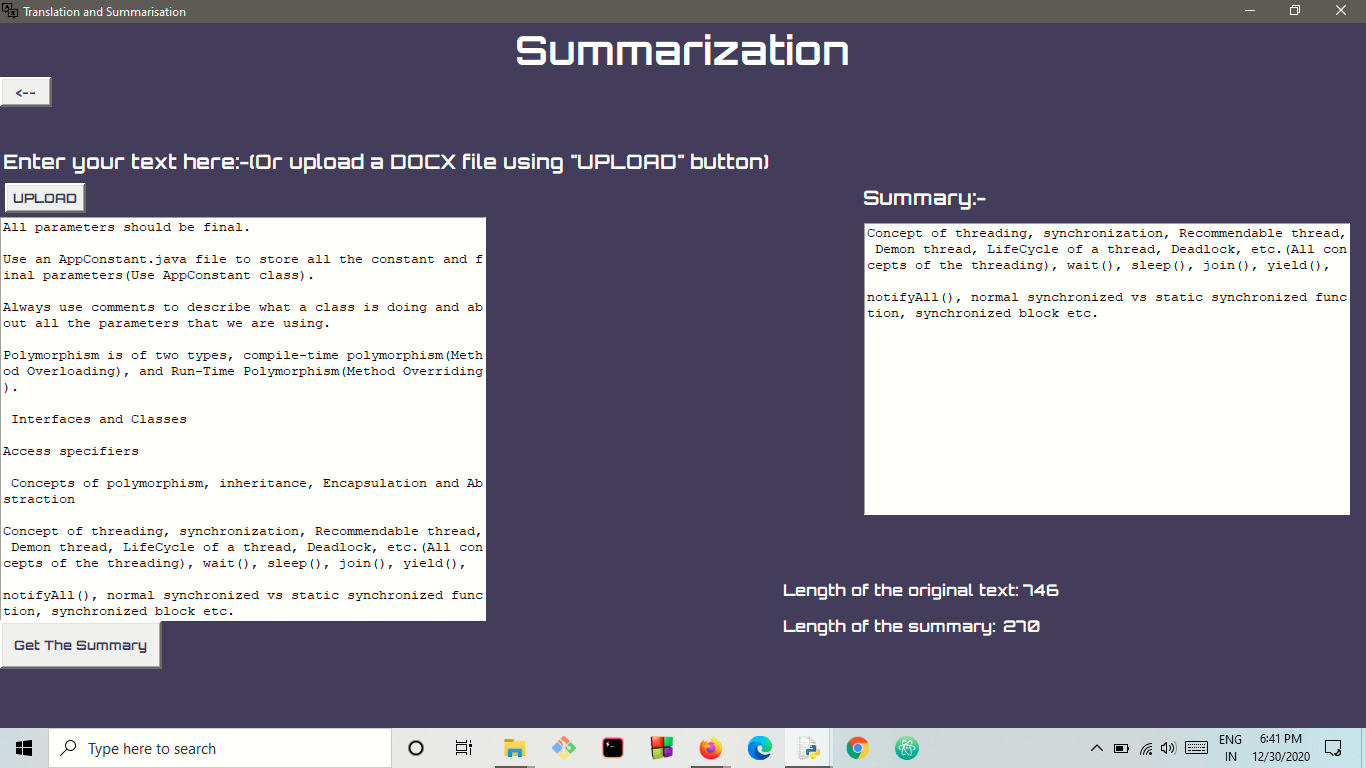Open File Explorer from the taskbar
This screenshot has height=768, width=1366.
513,747
